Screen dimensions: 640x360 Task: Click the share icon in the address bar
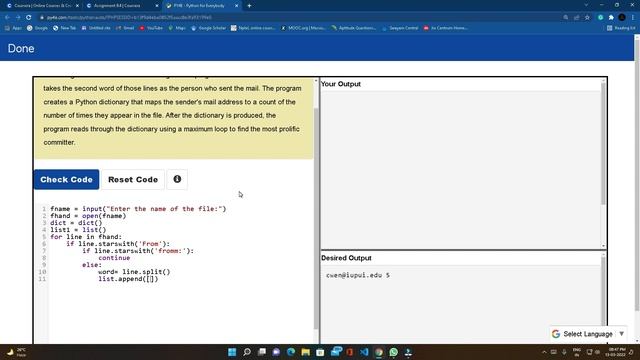(x=576, y=18)
